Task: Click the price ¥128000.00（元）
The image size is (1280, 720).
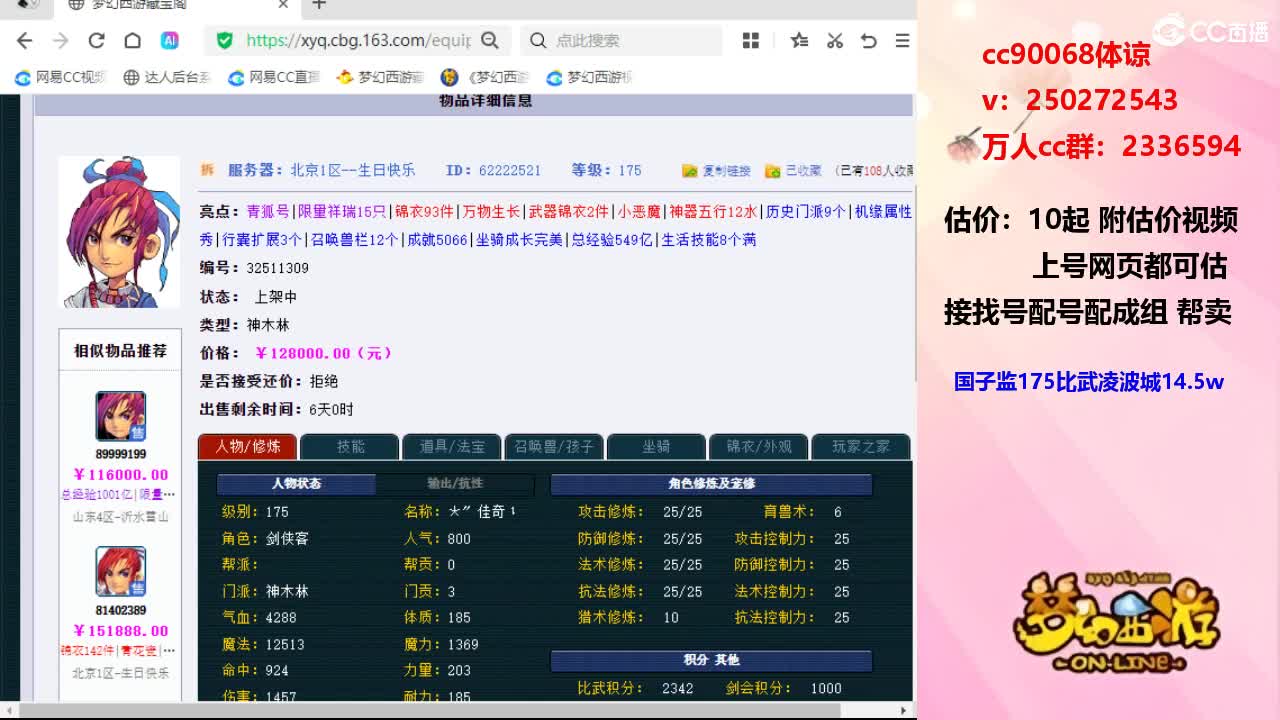Action: (324, 353)
